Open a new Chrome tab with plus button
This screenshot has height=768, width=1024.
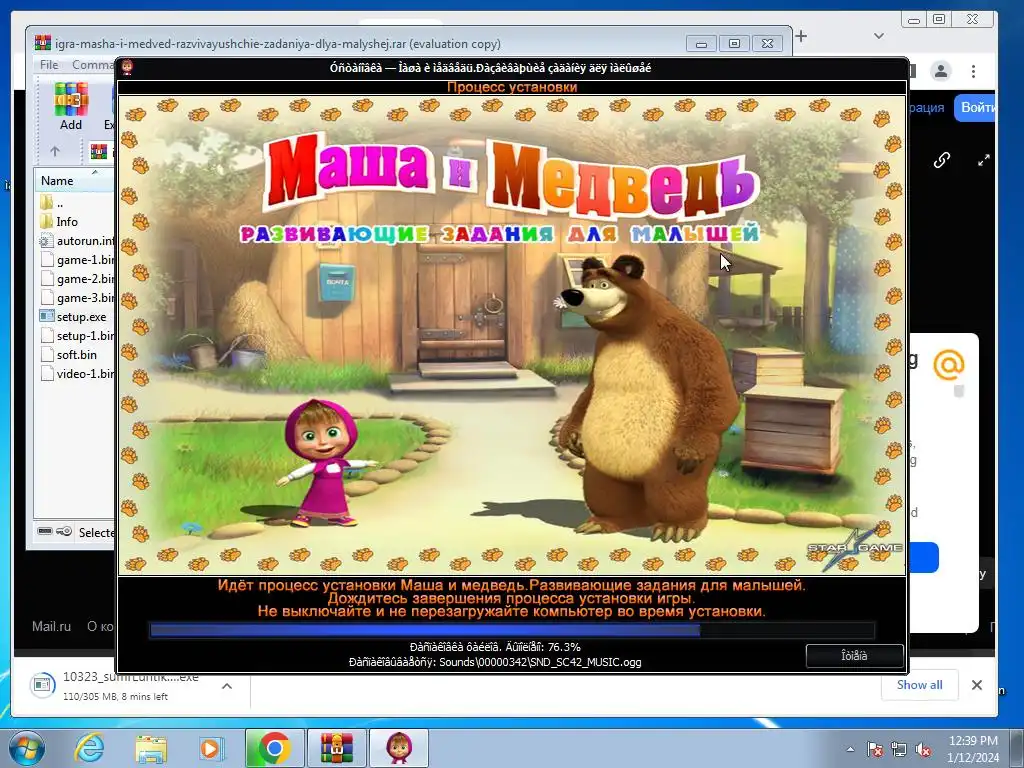point(801,37)
